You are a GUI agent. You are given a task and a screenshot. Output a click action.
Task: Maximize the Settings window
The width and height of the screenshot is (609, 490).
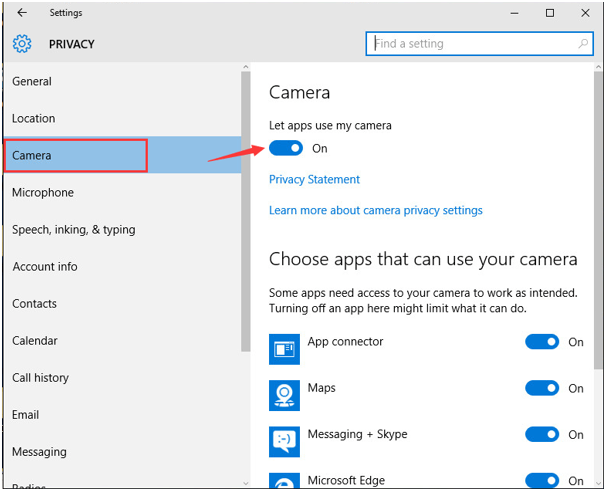[x=550, y=13]
